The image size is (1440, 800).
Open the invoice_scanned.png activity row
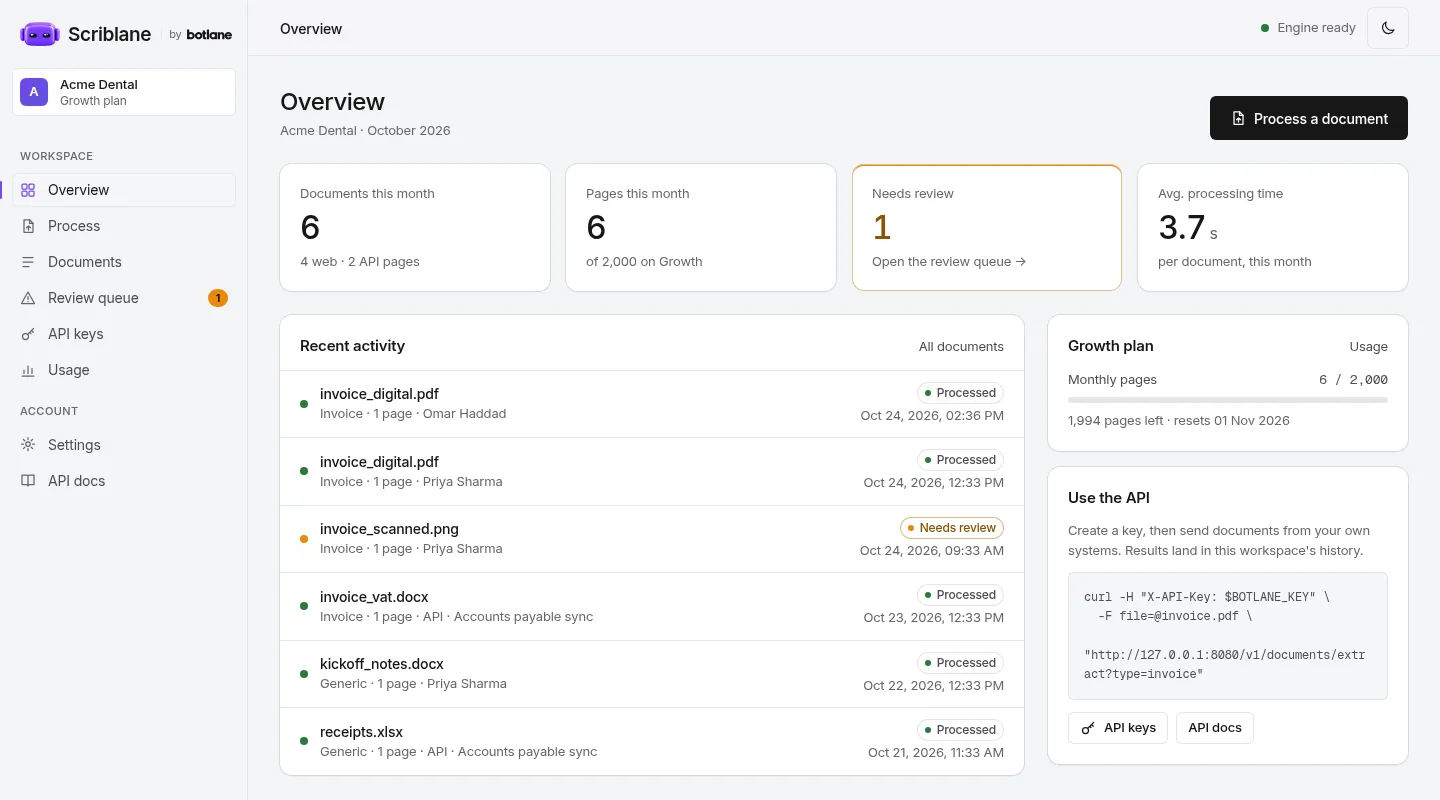click(652, 539)
